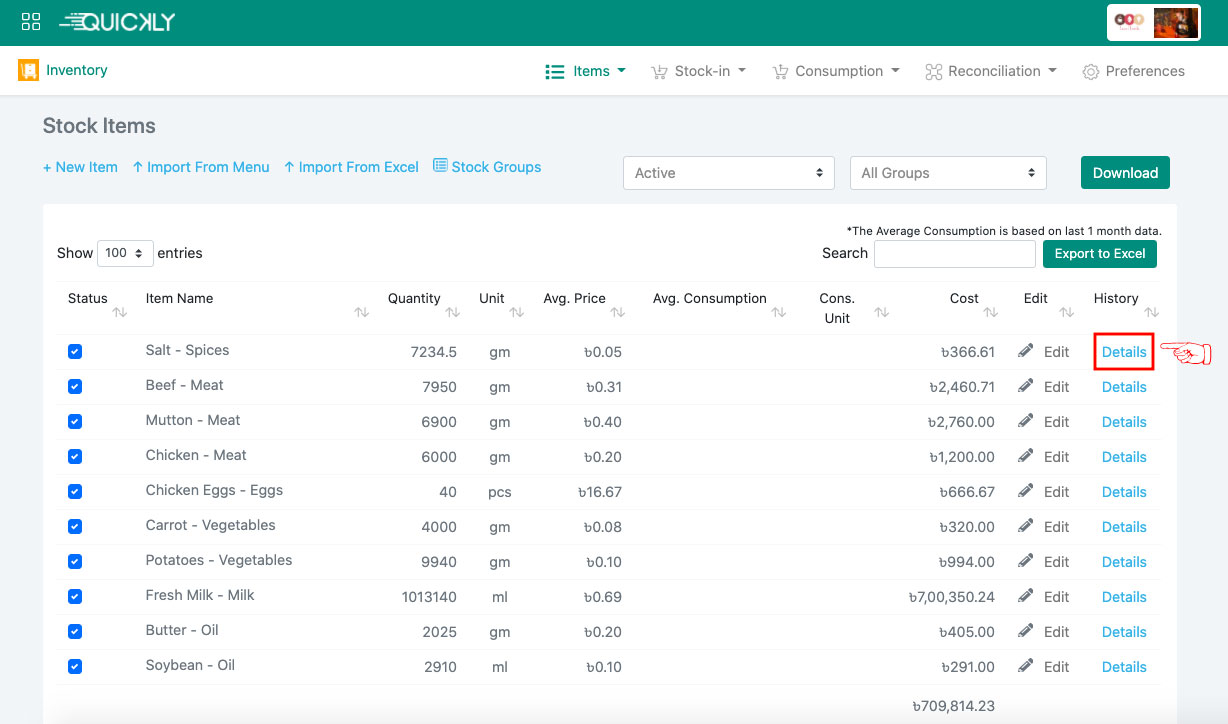Click the sort arrows on Cost column
Viewport: 1228px width, 724px height.
coord(991,313)
